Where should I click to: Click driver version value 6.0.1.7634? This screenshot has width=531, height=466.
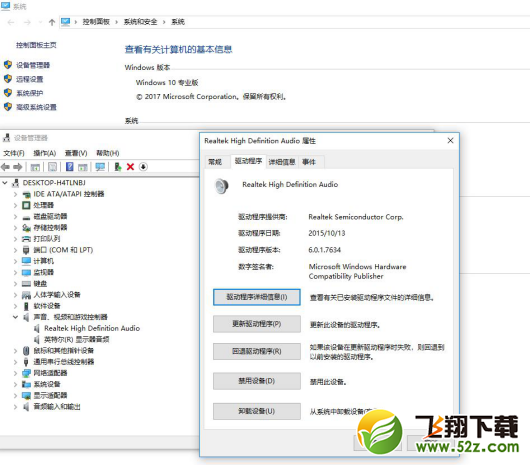pos(324,250)
